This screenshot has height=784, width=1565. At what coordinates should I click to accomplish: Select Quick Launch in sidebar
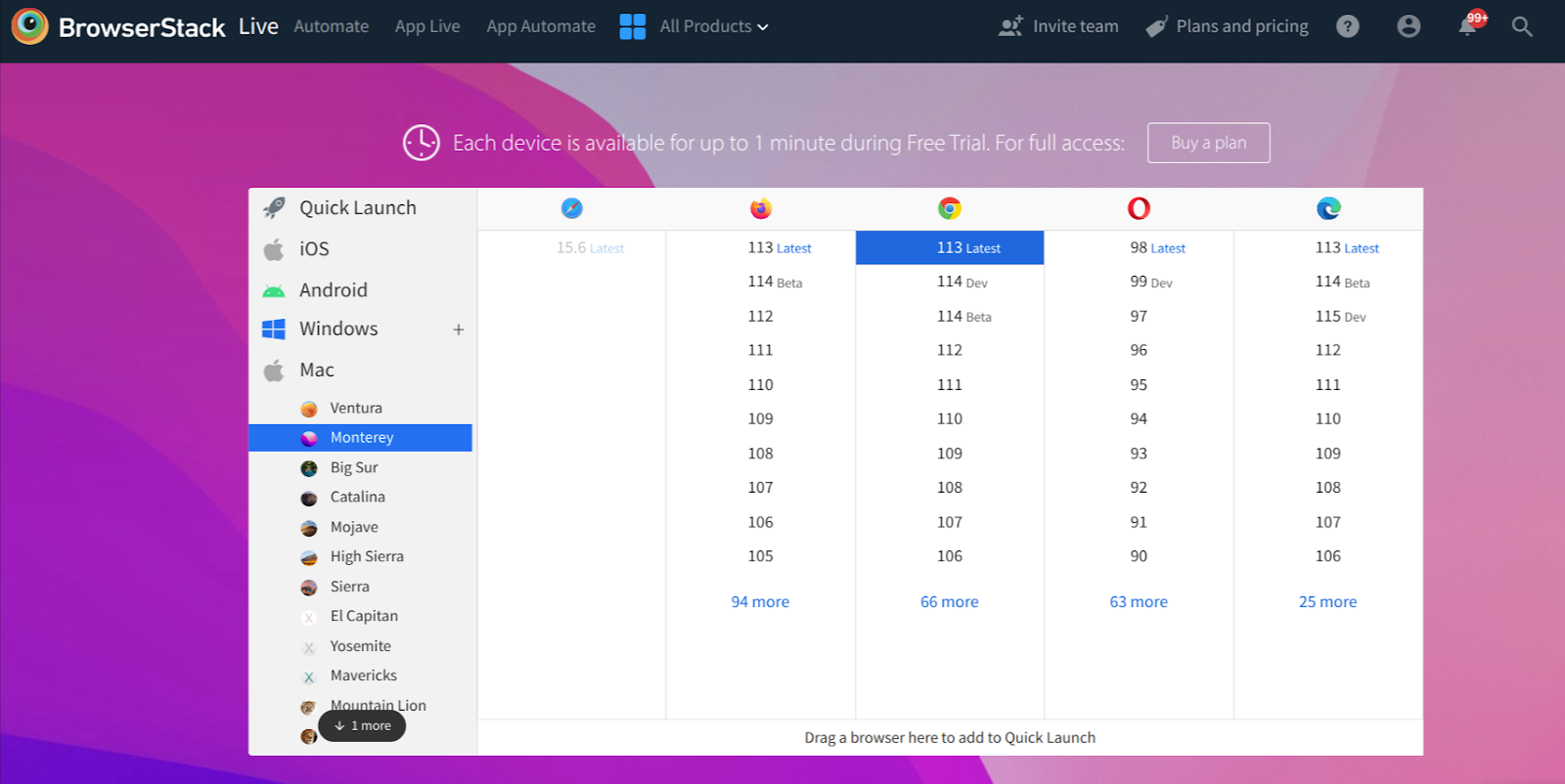[360, 207]
